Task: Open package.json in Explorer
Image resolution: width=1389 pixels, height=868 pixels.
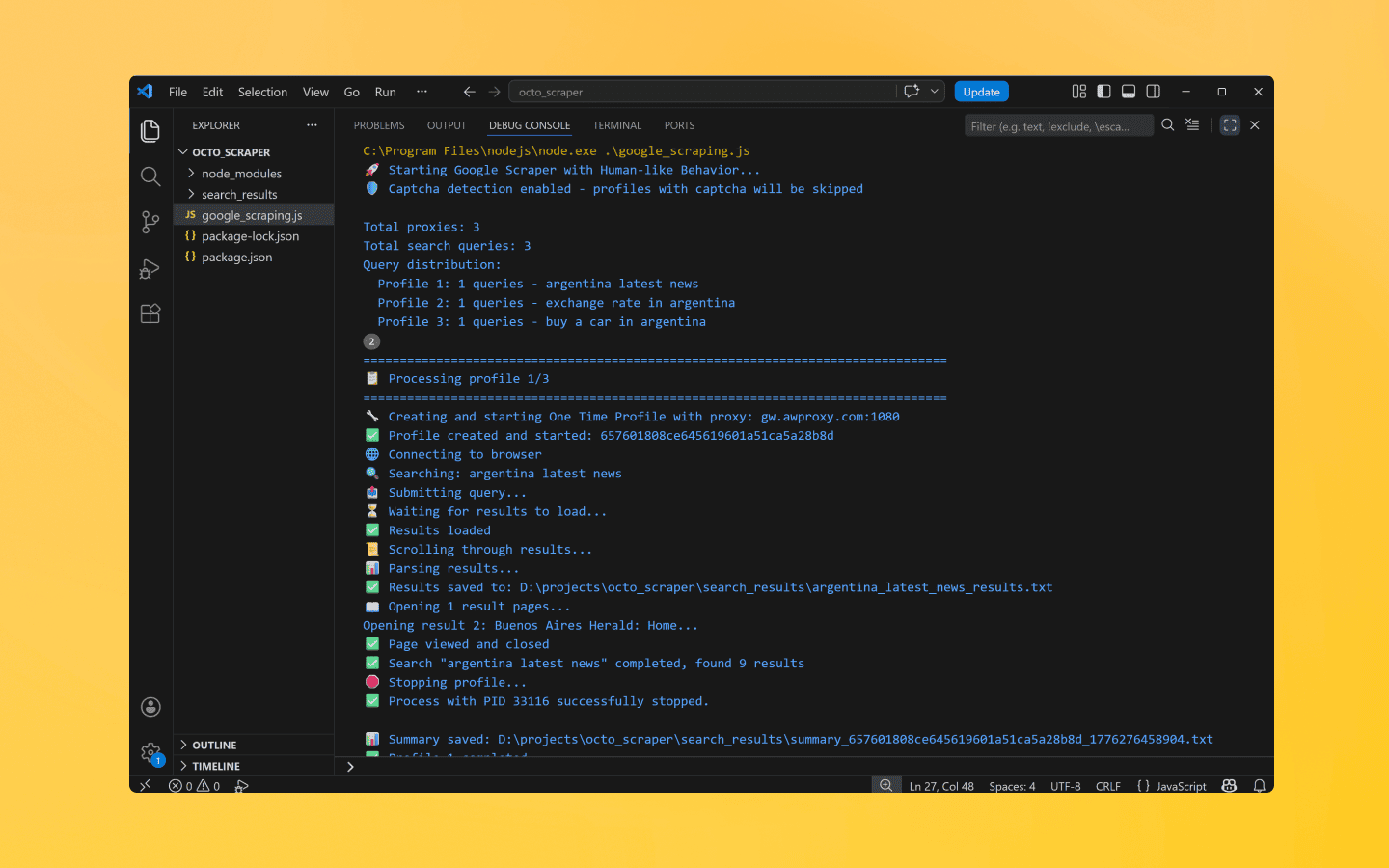Action: [x=236, y=257]
